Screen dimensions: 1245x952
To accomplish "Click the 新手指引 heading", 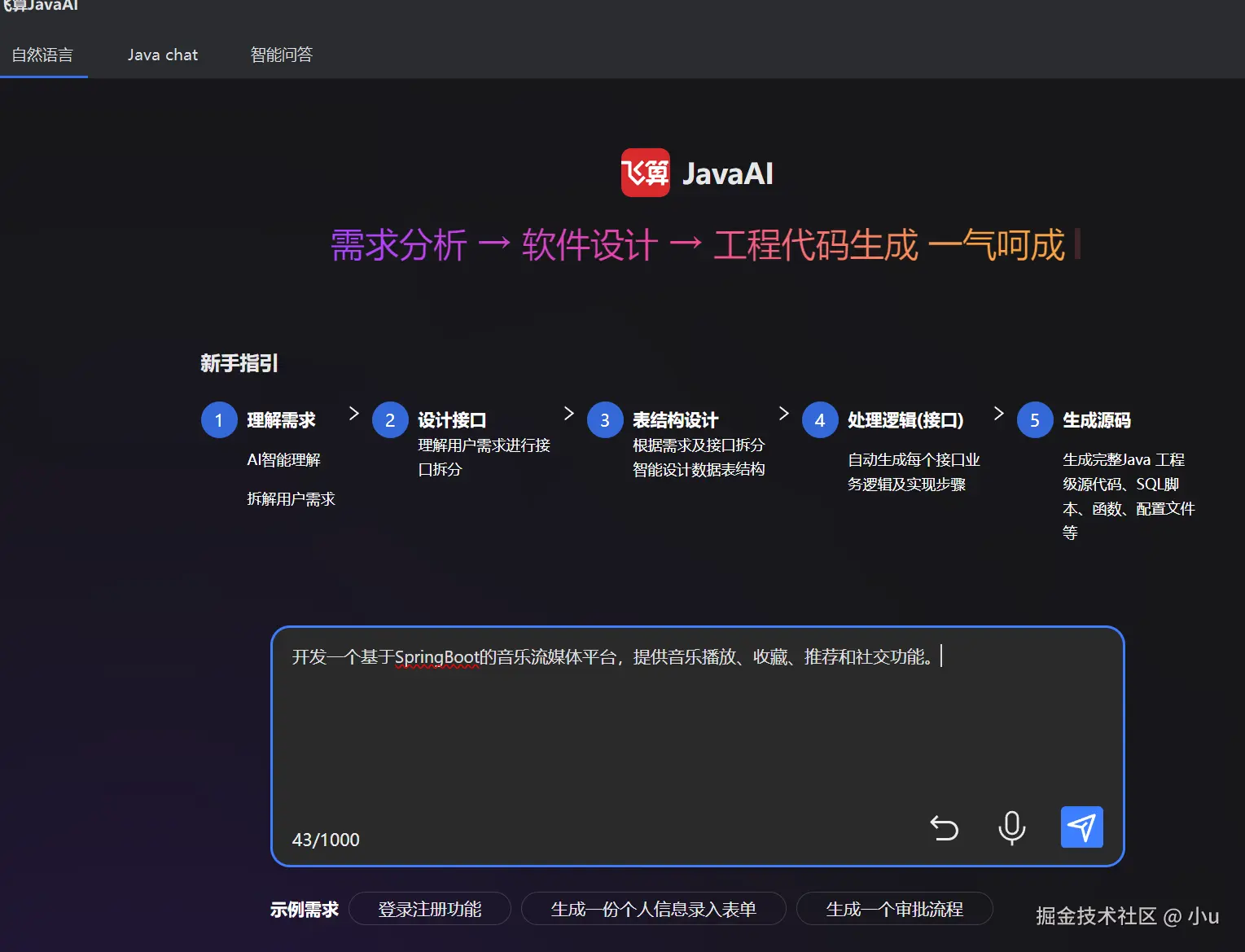I will (239, 363).
